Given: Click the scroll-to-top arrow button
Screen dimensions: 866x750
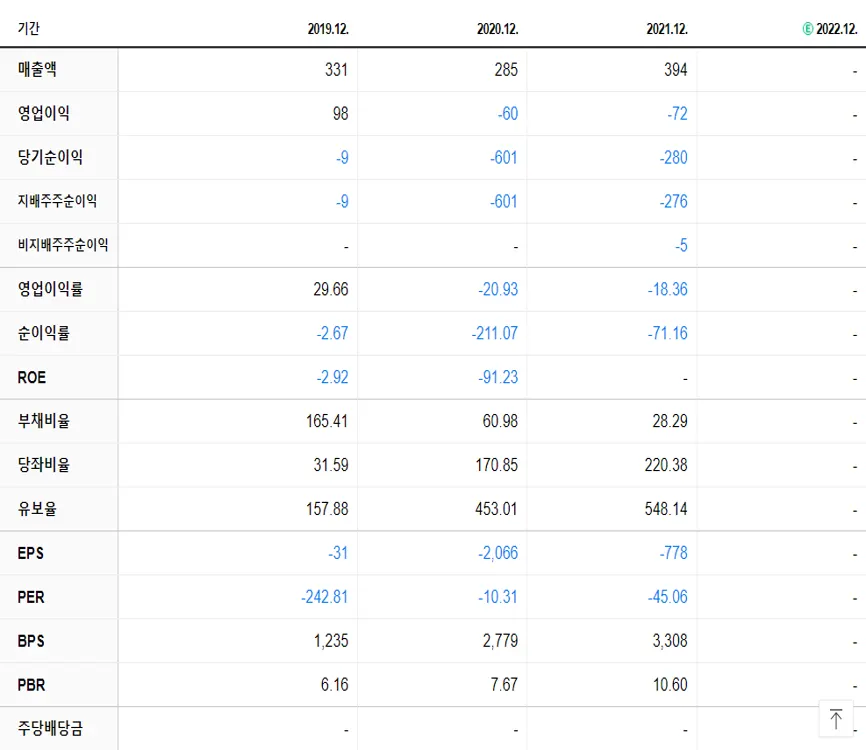Looking at the screenshot, I should pyautogui.click(x=836, y=718).
